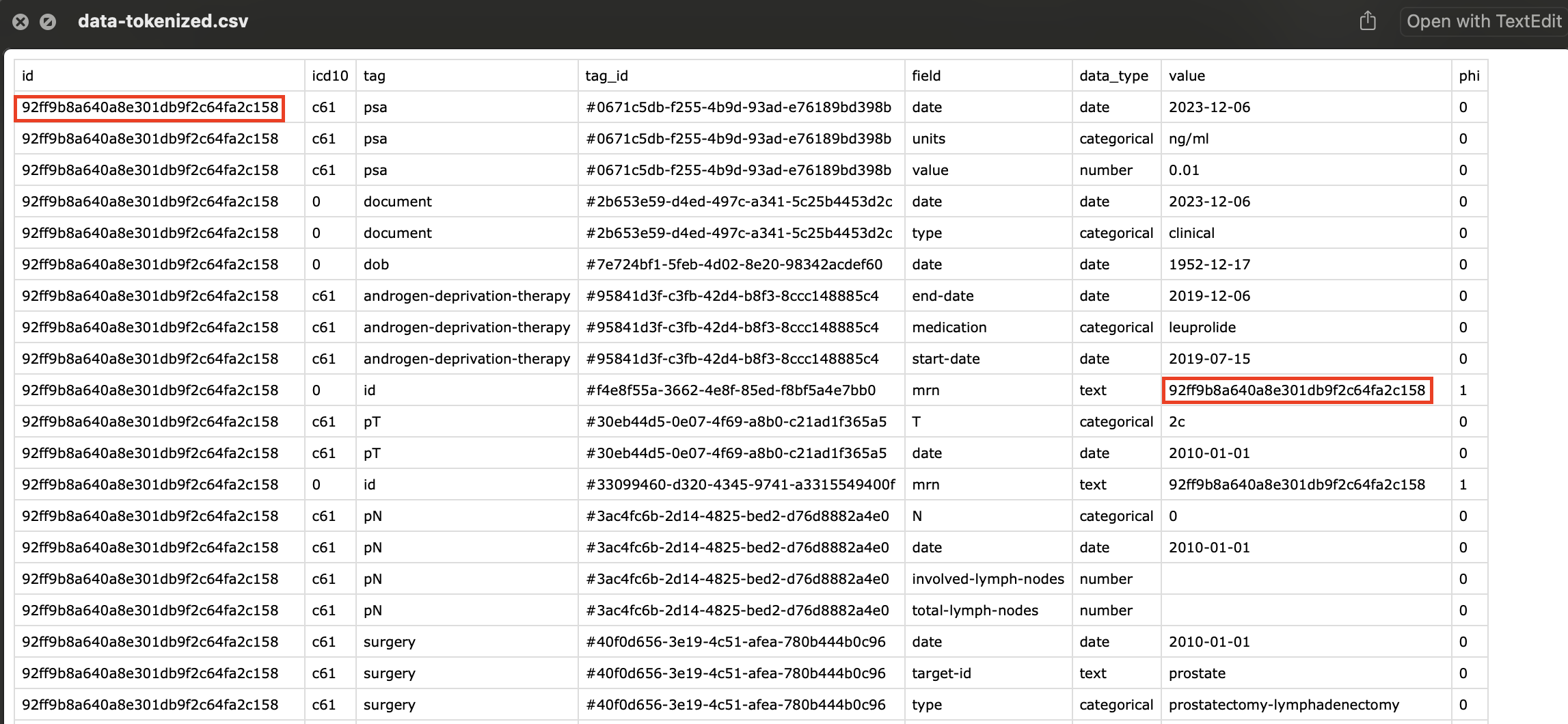Click the Open with TextEdit button
Image resolution: width=1568 pixels, height=724 pixels.
1483,21
